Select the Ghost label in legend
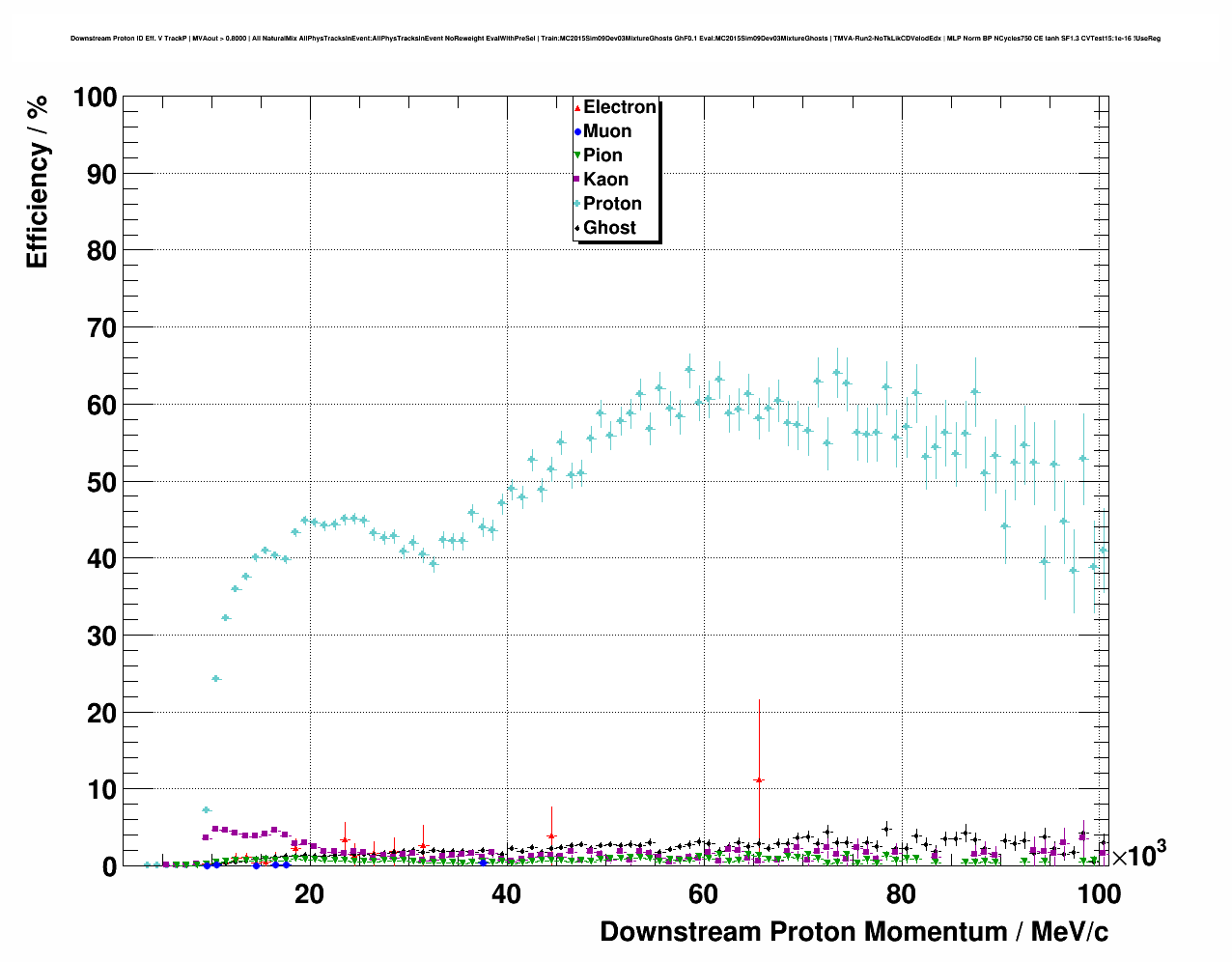Screen dimensions: 1232x962 click(x=609, y=228)
